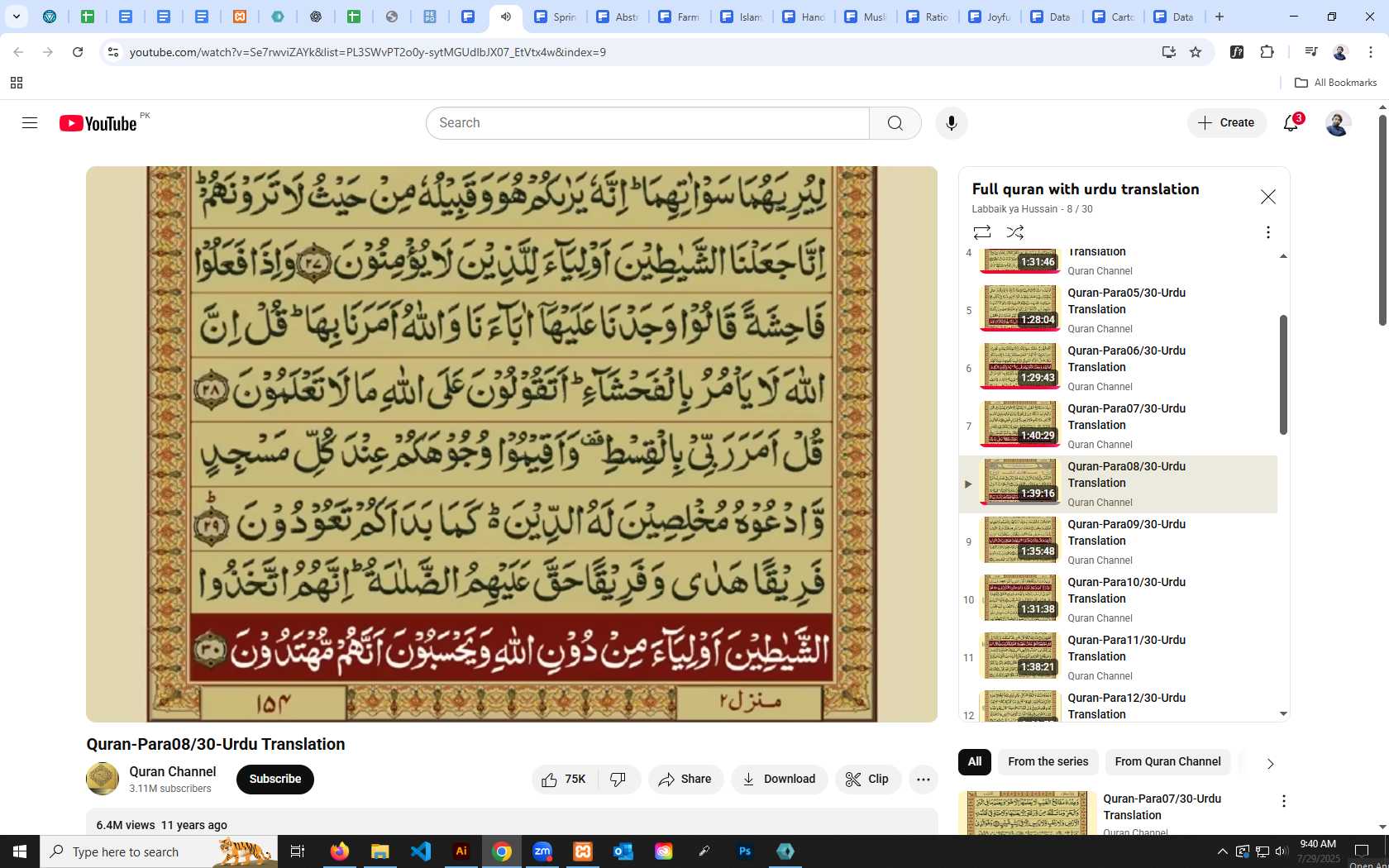The image size is (1389, 868).
Task: Reload the page
Action: 78,52
